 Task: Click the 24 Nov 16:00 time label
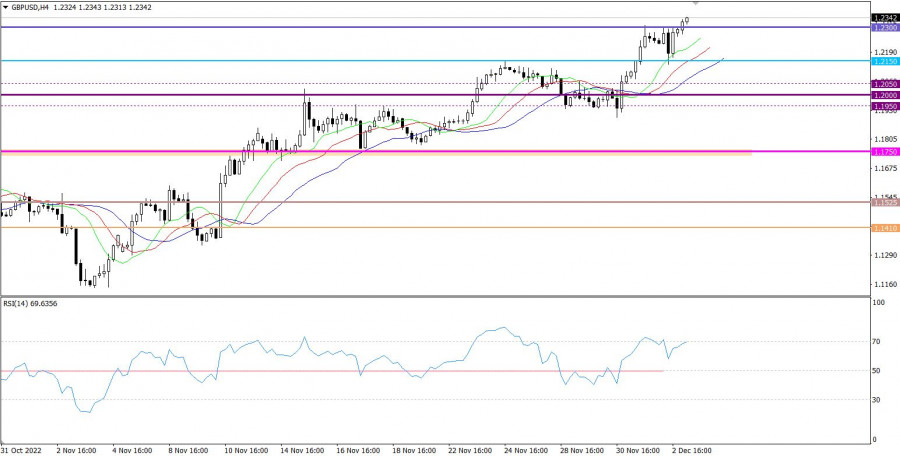pos(523,450)
